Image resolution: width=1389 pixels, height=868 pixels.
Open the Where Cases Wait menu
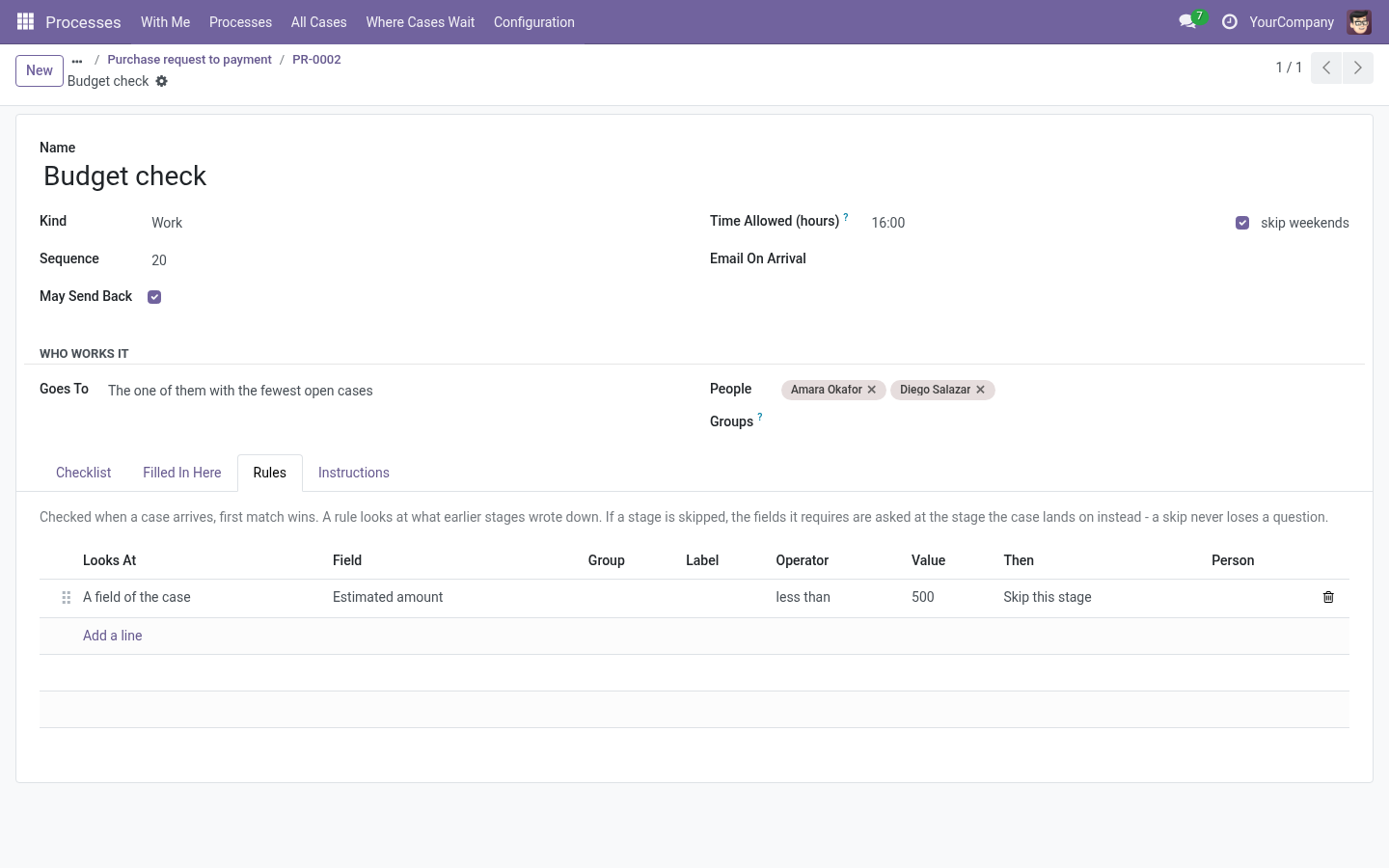421,21
